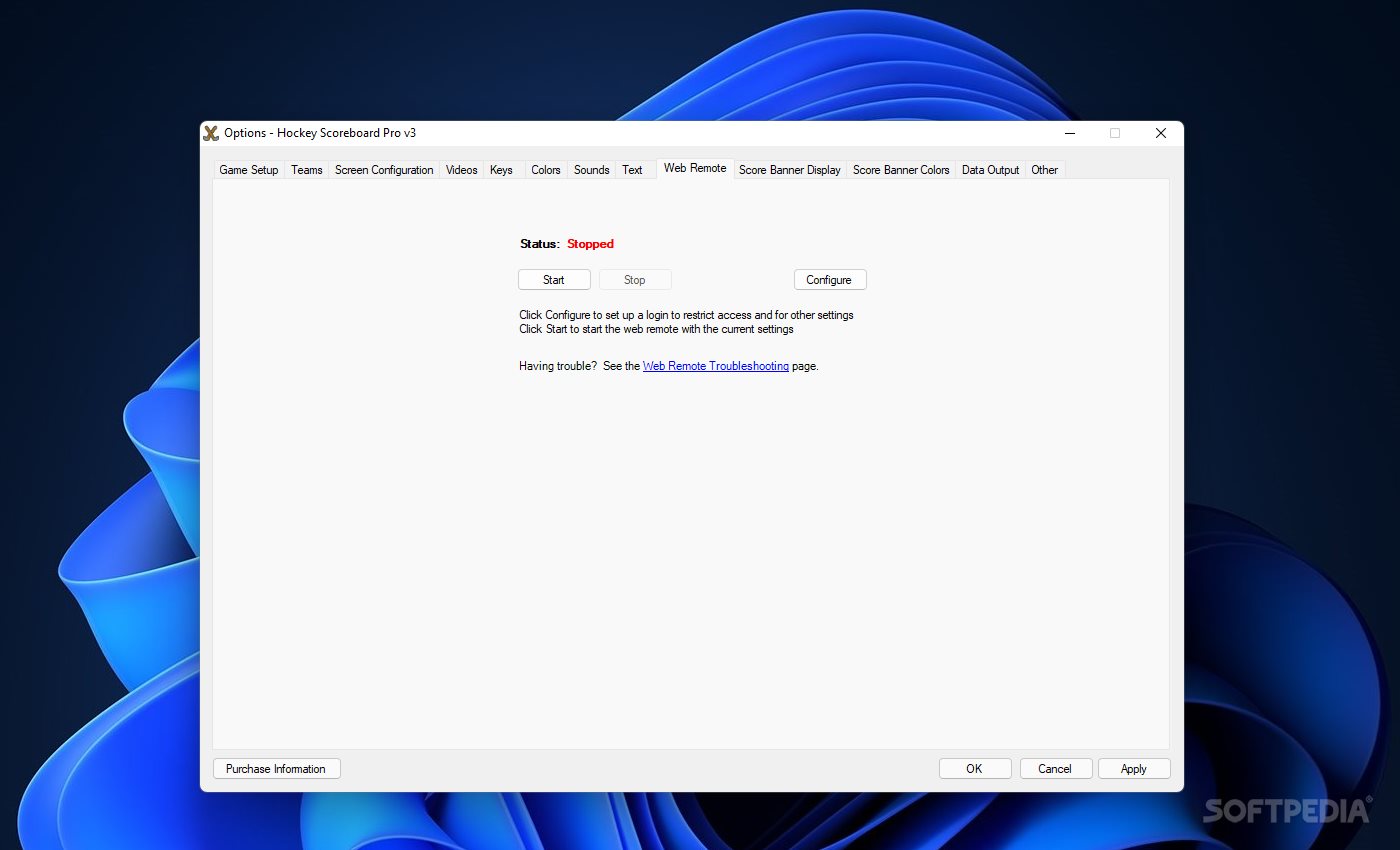
Task: Click the 'Click Configure to set up a login' instruction
Action: click(x=686, y=315)
